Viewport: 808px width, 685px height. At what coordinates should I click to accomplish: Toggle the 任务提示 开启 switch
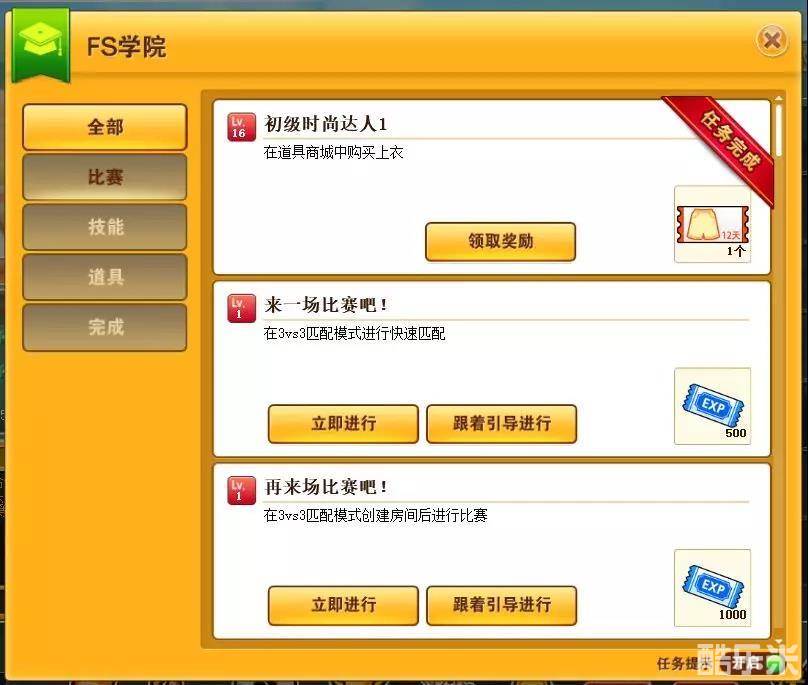(754, 663)
